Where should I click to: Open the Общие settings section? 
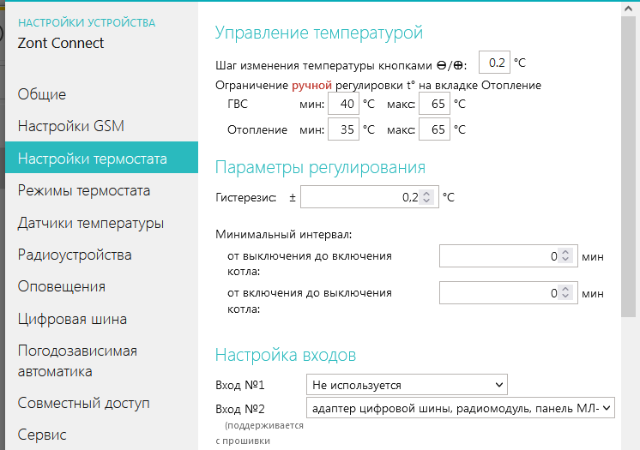pos(42,95)
